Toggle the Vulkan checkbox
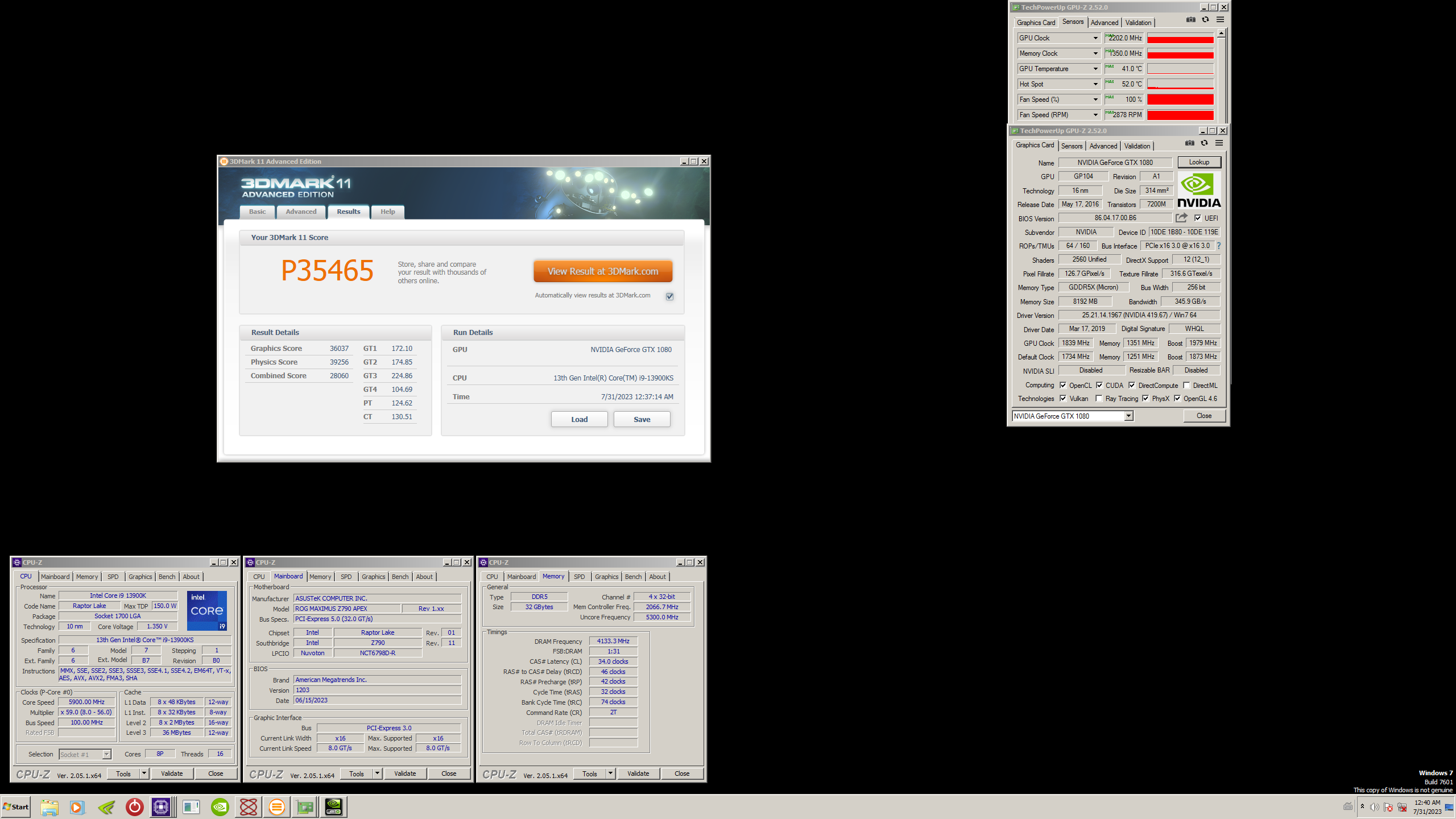The width and height of the screenshot is (1456, 819). [x=1063, y=399]
